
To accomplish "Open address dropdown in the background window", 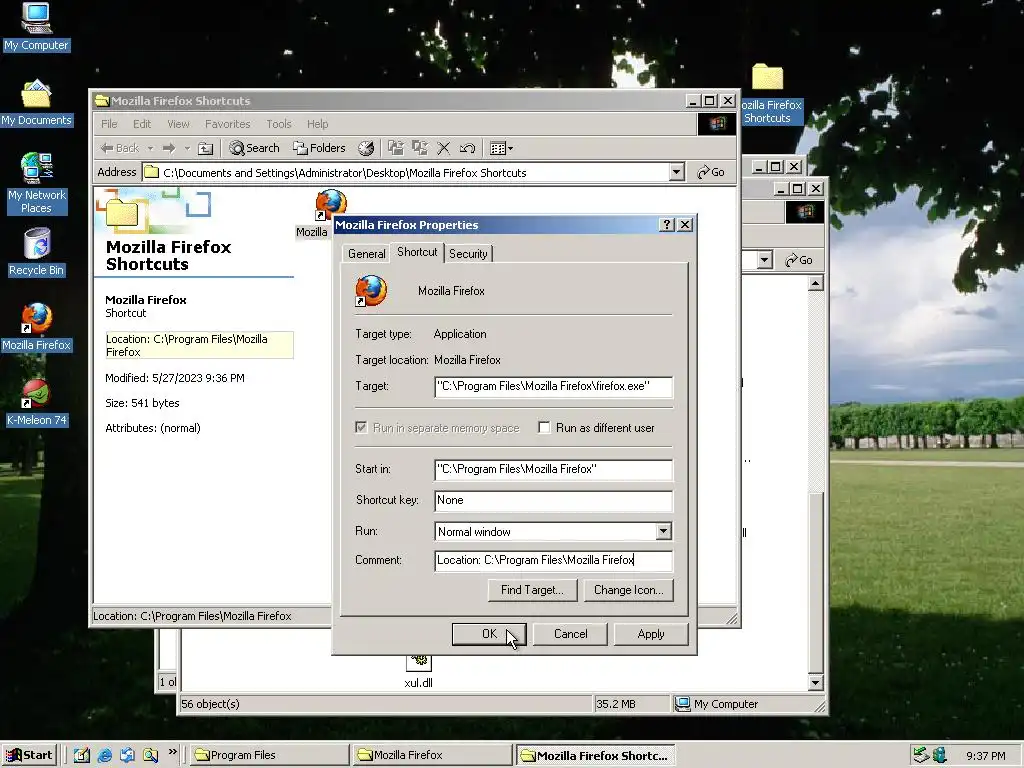I will pyautogui.click(x=765, y=260).
